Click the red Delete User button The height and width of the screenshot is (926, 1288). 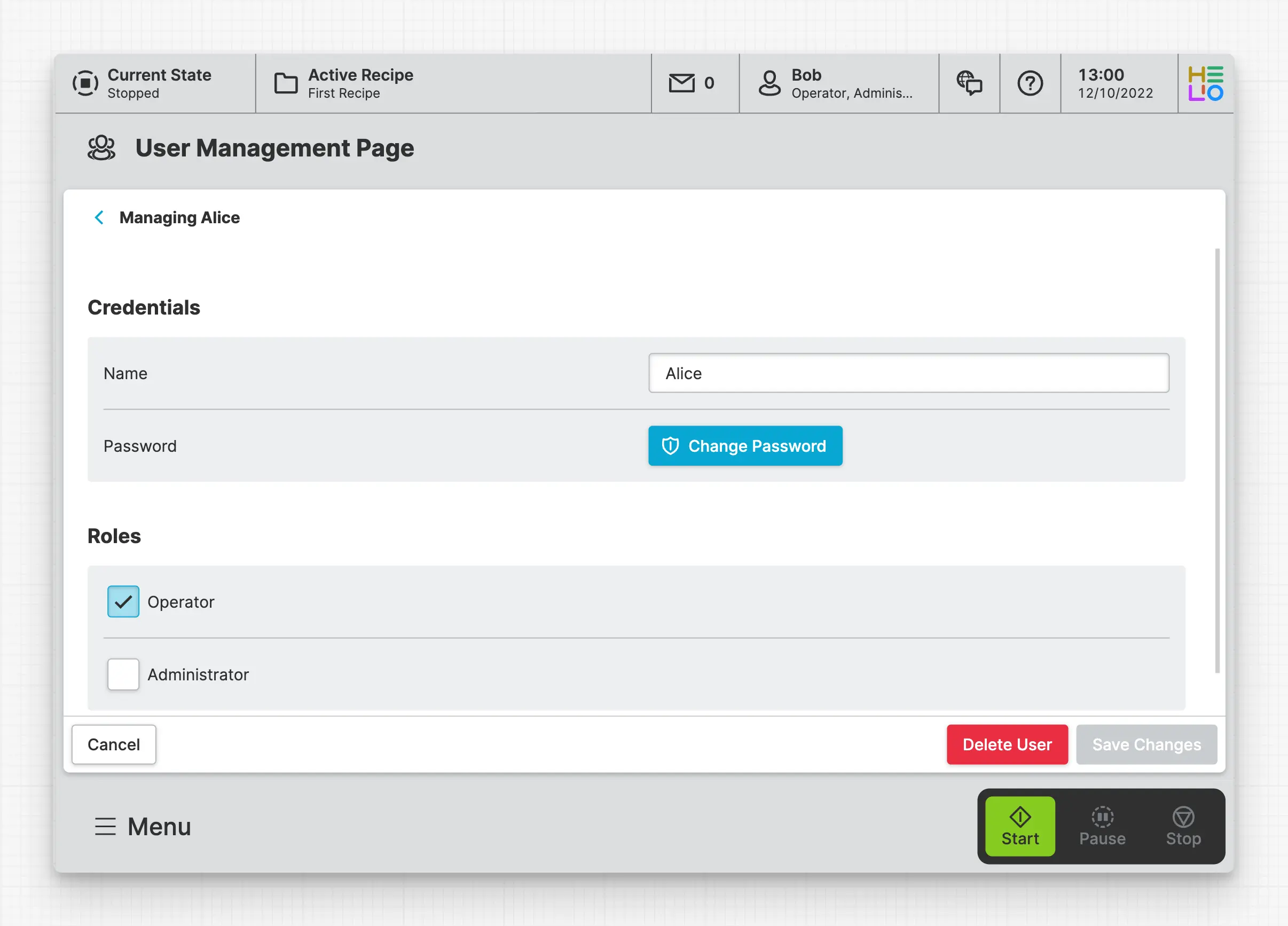tap(1007, 744)
